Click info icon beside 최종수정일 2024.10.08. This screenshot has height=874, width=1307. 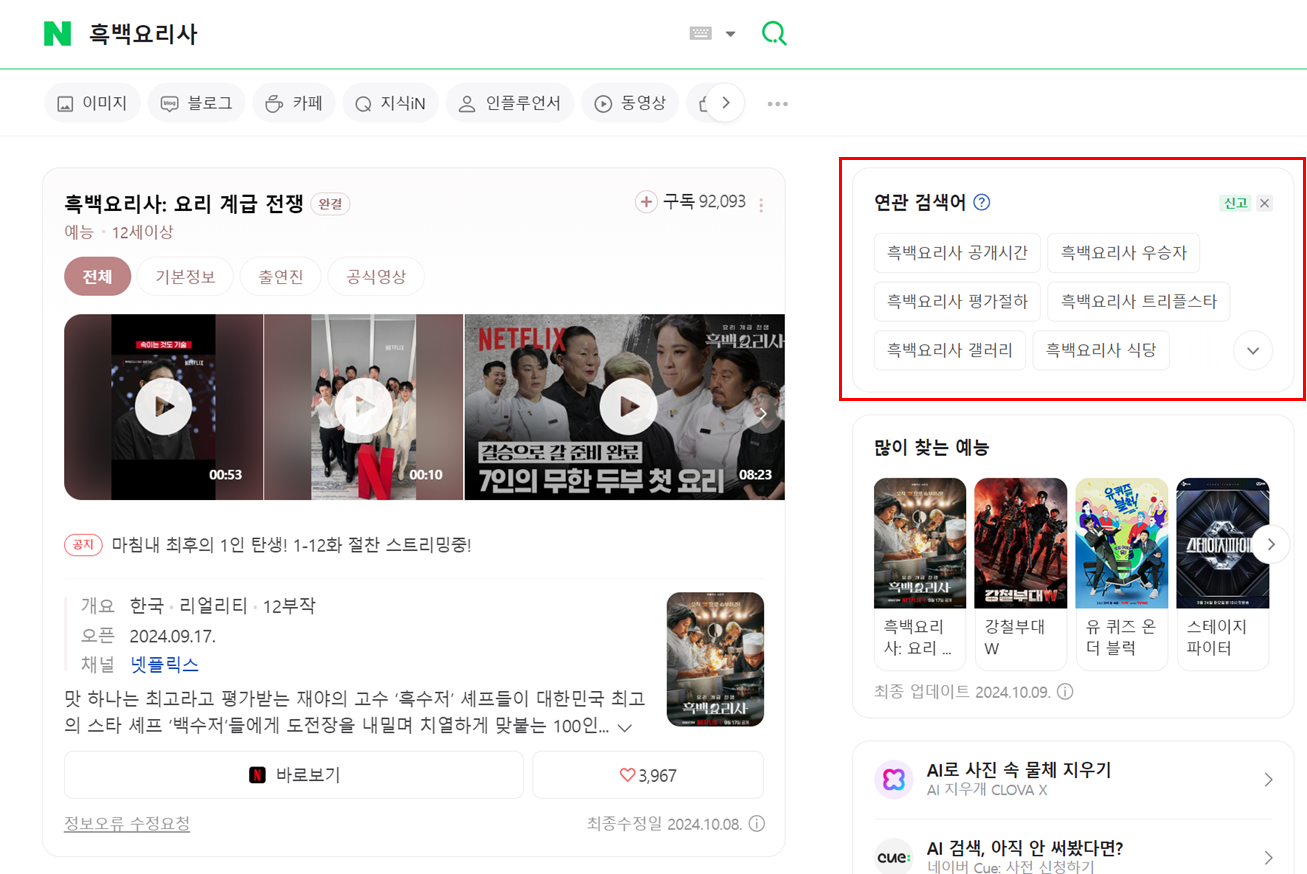point(757,824)
